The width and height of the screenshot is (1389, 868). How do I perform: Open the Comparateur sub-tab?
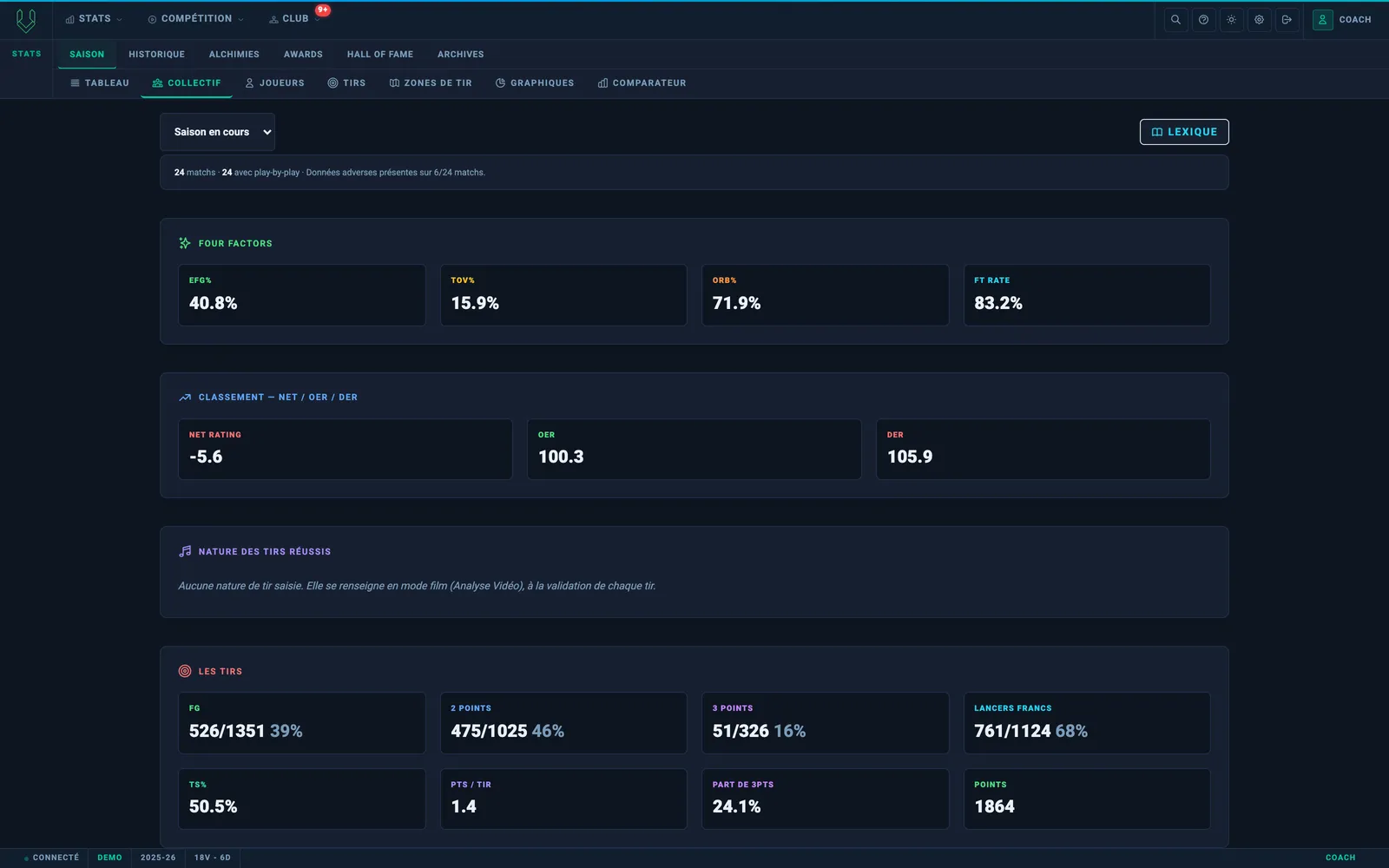[x=642, y=83]
